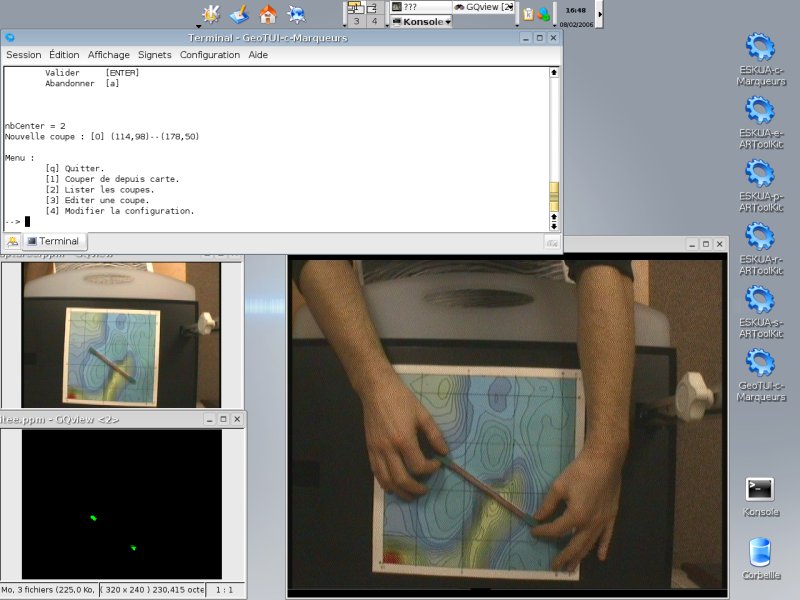Click '[q] Quitter.' line in Terminal
This screenshot has height=600, width=800.
(74, 168)
